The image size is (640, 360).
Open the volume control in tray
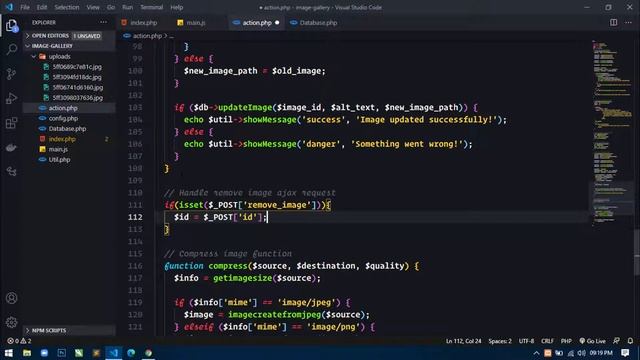(582, 353)
